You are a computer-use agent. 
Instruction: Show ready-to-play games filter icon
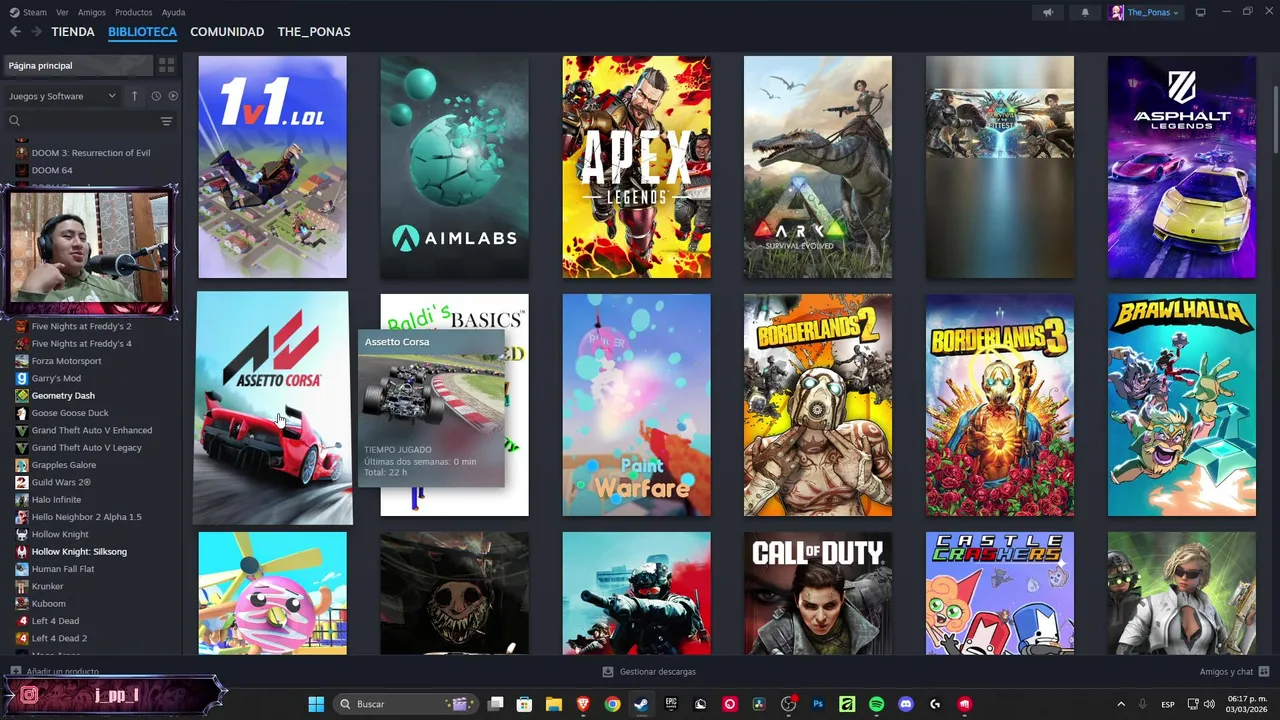(x=173, y=96)
